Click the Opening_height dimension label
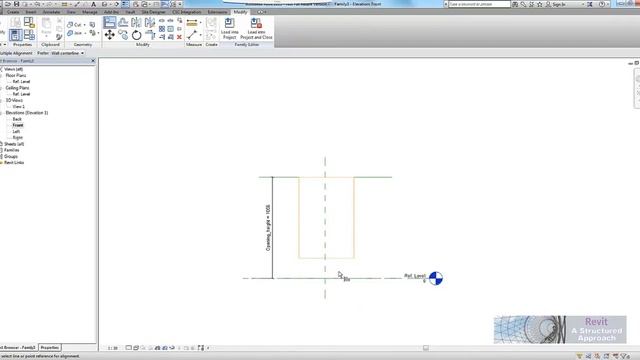The image size is (640, 360). tap(268, 228)
